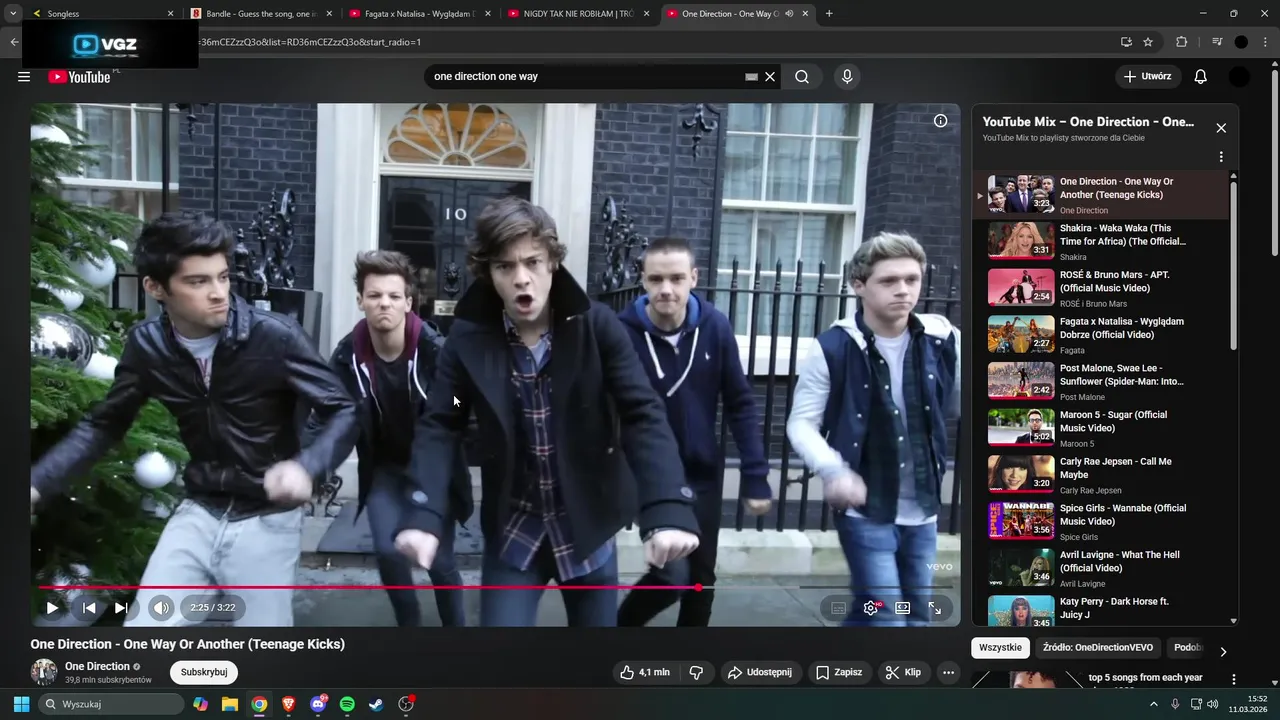
Task: Open Chrome tab search dropdown
Action: [x=13, y=14]
